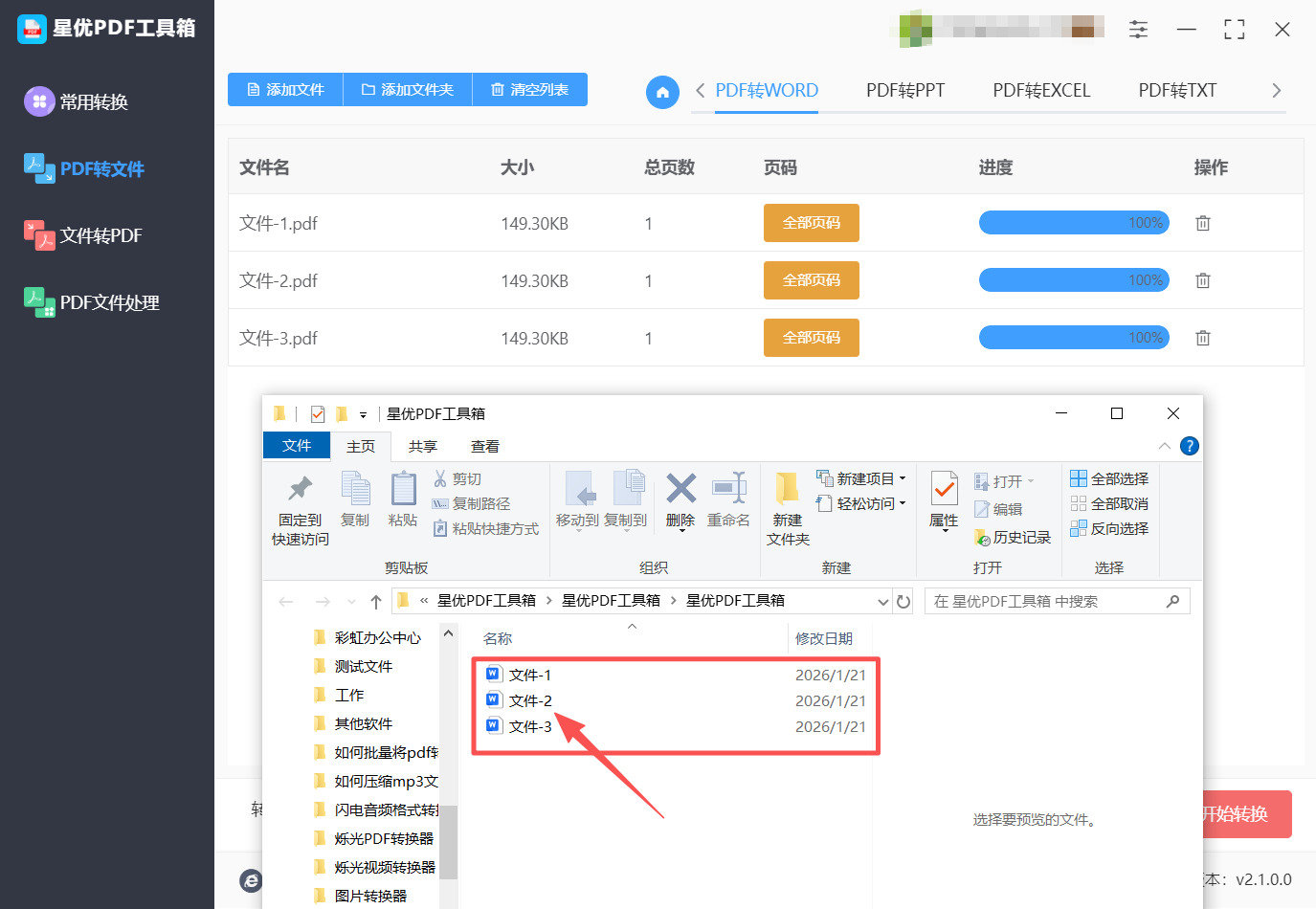The width and height of the screenshot is (1316, 909).
Task: Click the Explorer help question mark icon
Action: [x=1190, y=446]
